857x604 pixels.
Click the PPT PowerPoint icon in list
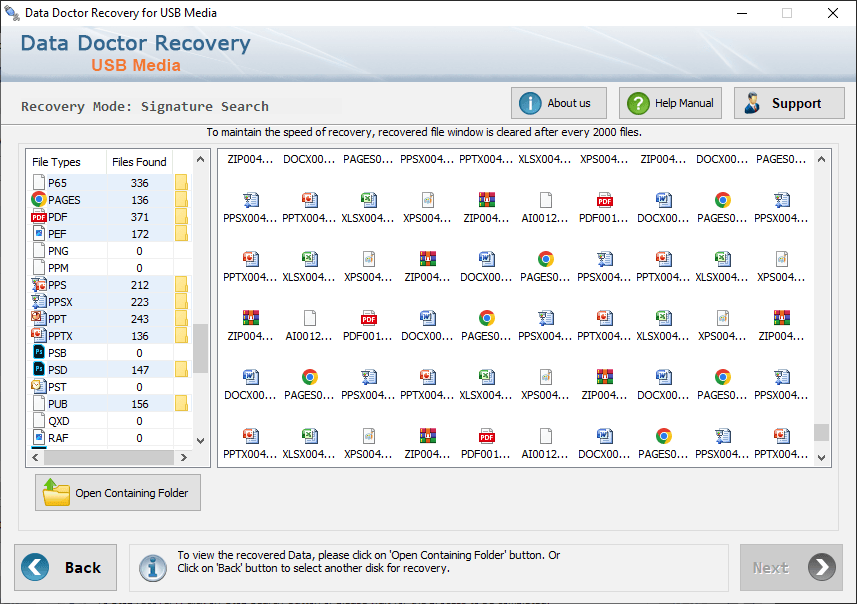coord(38,318)
